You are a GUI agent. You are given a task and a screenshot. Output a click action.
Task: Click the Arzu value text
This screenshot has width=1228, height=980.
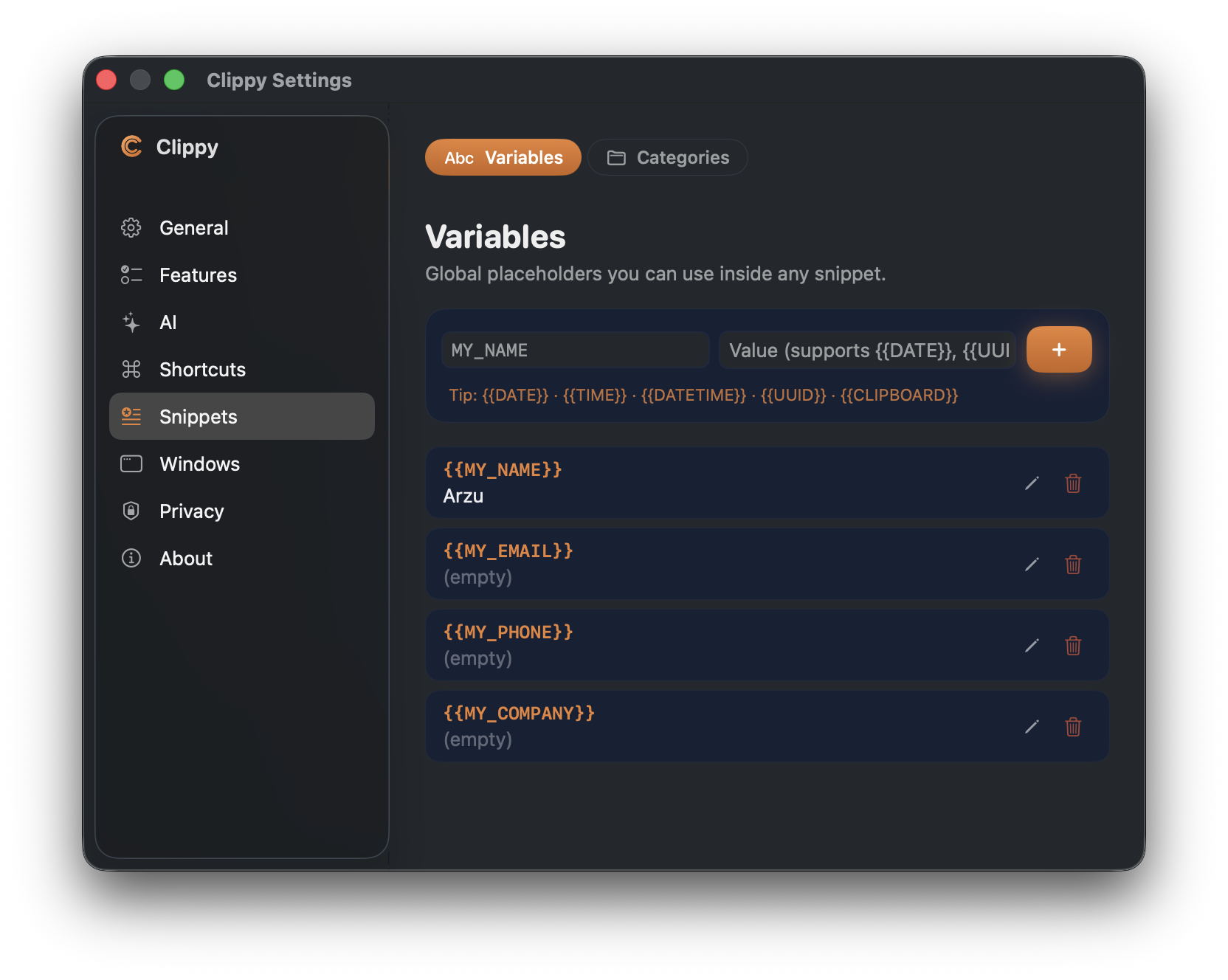click(x=463, y=496)
